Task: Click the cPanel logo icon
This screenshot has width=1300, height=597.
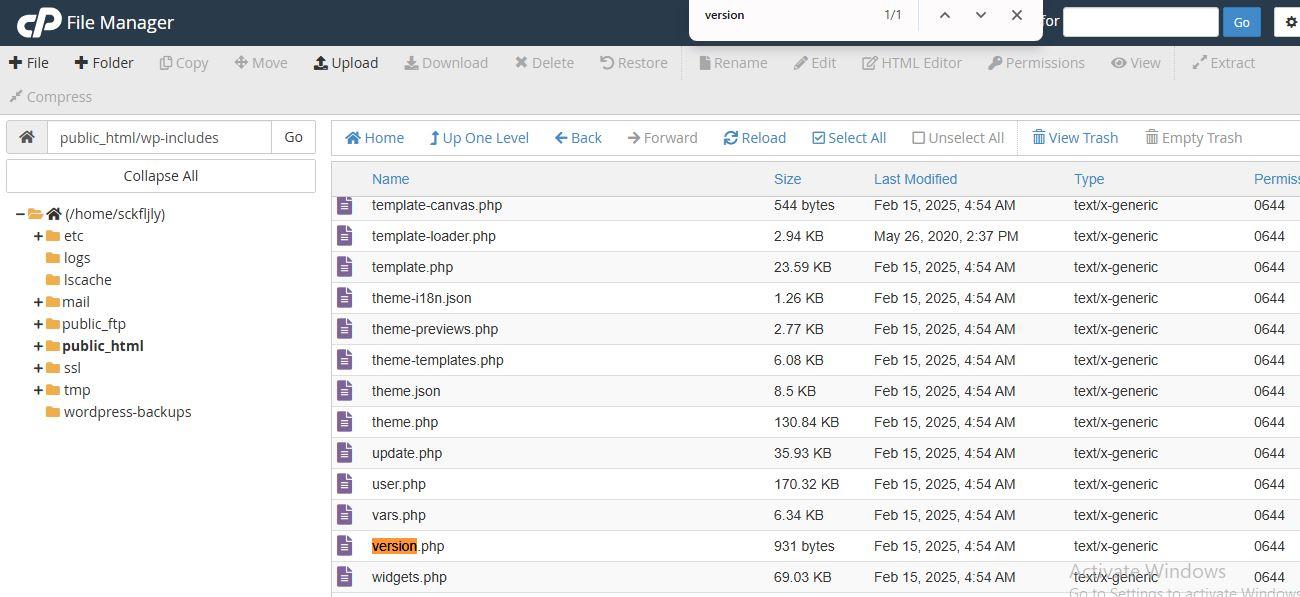Action: click(39, 22)
